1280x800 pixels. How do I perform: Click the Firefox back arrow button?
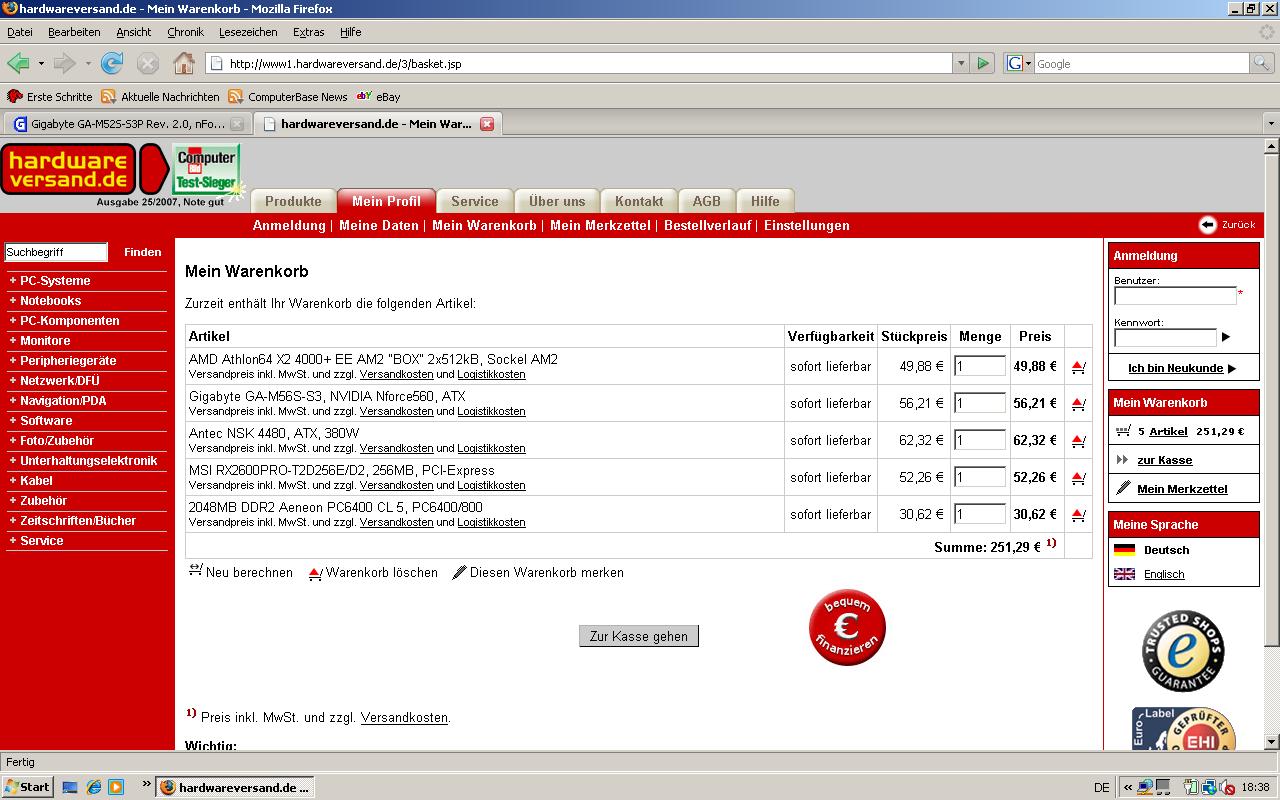pyautogui.click(x=18, y=63)
